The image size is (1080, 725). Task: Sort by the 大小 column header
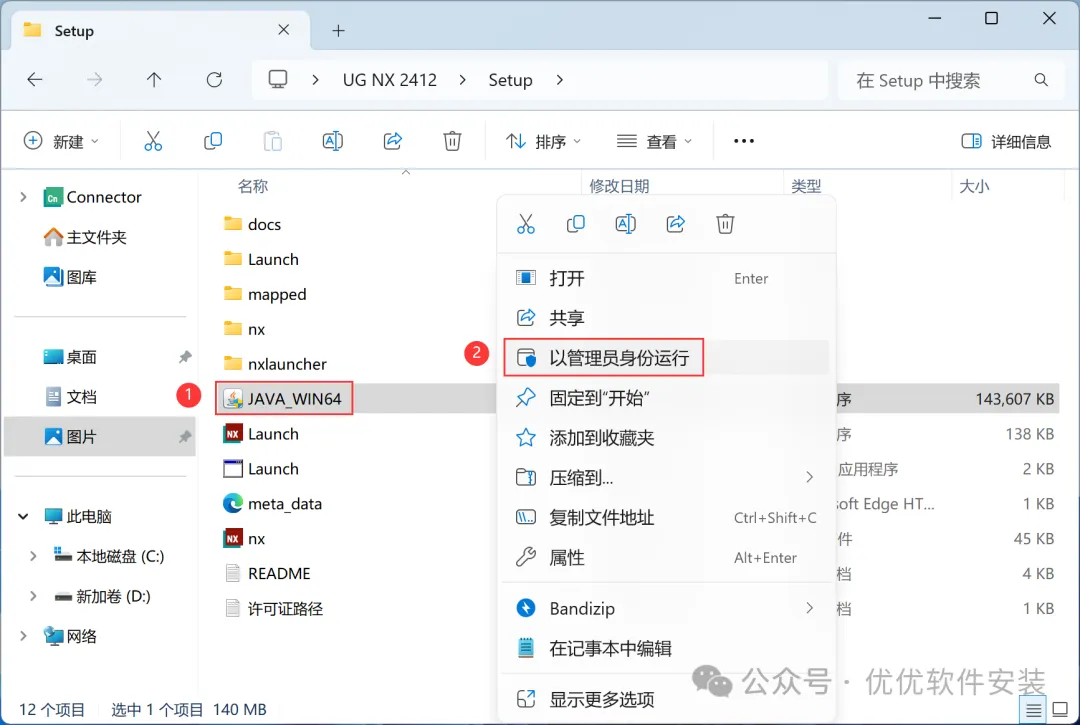tap(974, 186)
